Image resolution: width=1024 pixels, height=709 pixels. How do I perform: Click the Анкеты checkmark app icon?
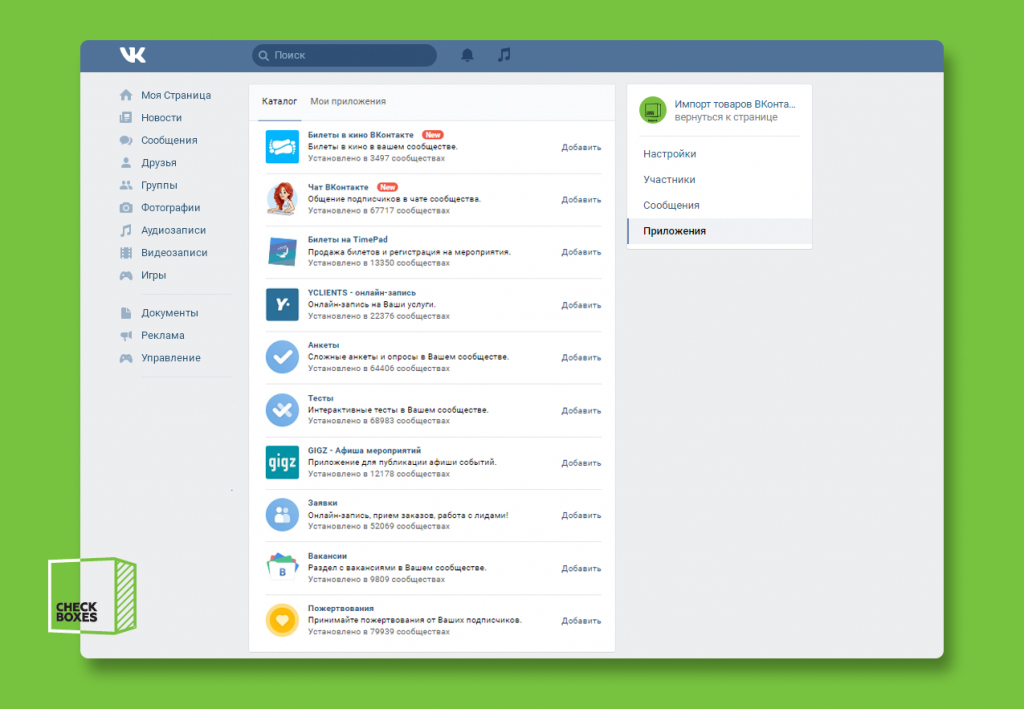point(282,356)
